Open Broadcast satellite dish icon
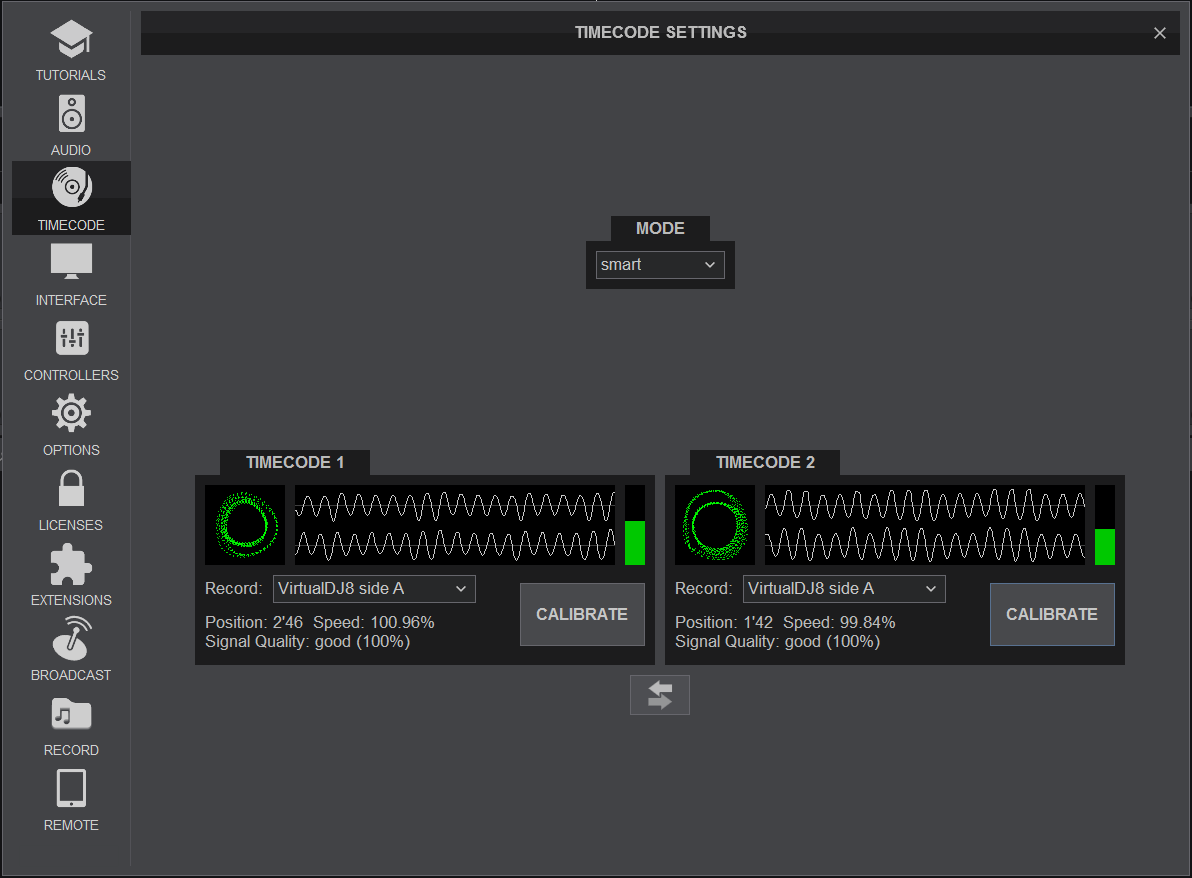The image size is (1192, 878). (x=71, y=639)
